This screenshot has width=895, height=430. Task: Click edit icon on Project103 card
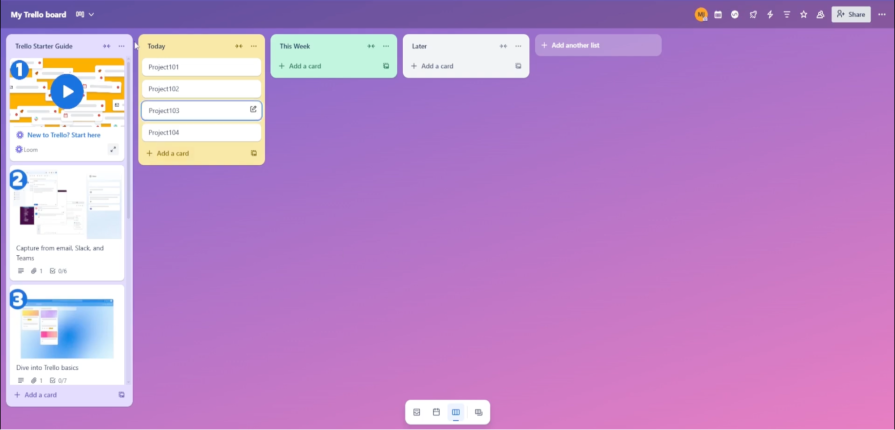click(x=253, y=109)
